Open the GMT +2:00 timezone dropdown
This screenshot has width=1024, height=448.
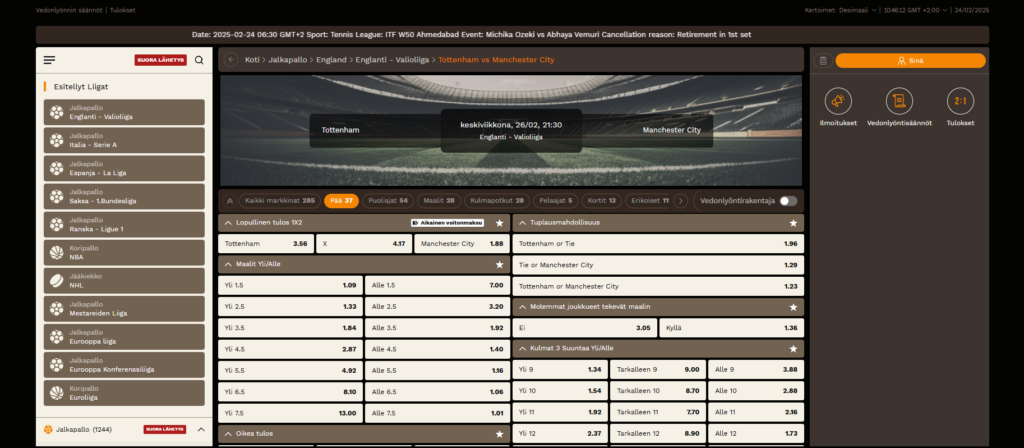pyautogui.click(x=916, y=10)
